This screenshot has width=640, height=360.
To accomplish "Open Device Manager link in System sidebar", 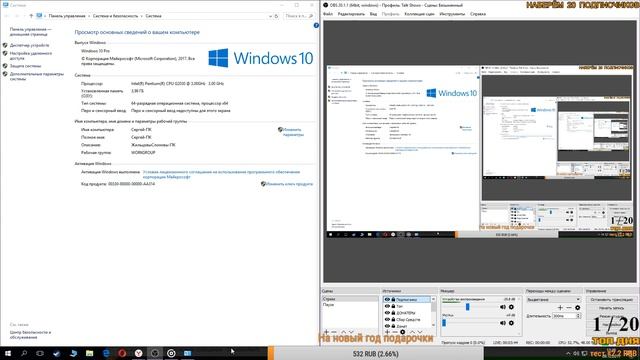I will 29,45.
